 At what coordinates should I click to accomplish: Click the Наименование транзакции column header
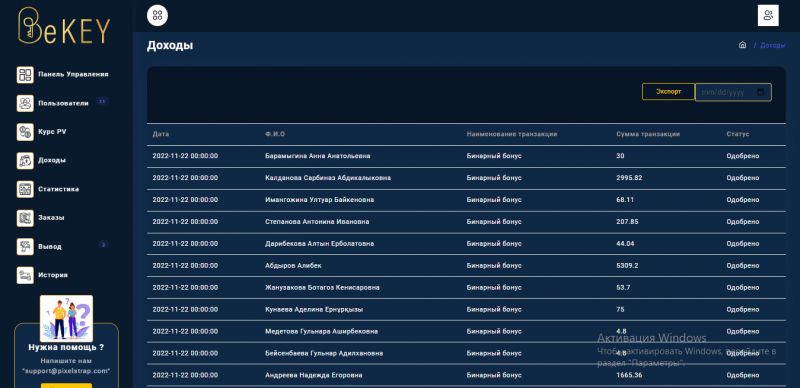[x=512, y=134]
